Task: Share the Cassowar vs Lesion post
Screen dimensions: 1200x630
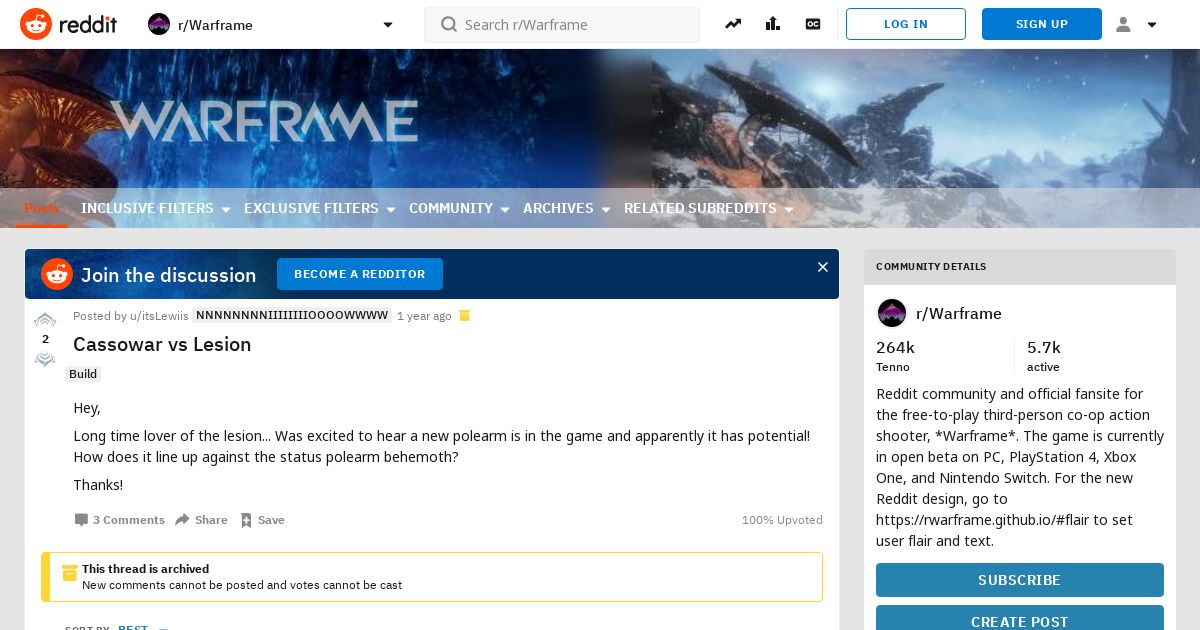Action: 201,520
